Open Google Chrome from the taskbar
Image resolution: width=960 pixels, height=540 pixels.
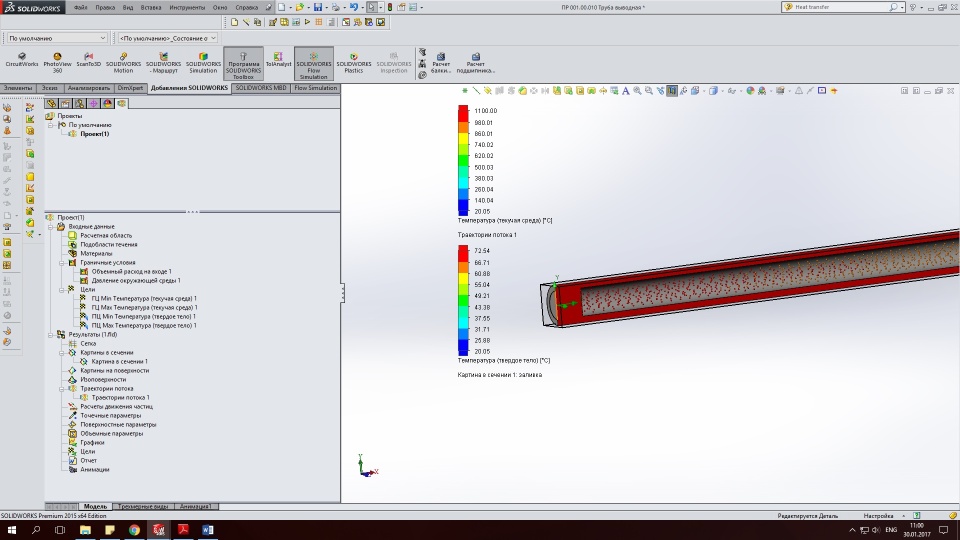134,530
